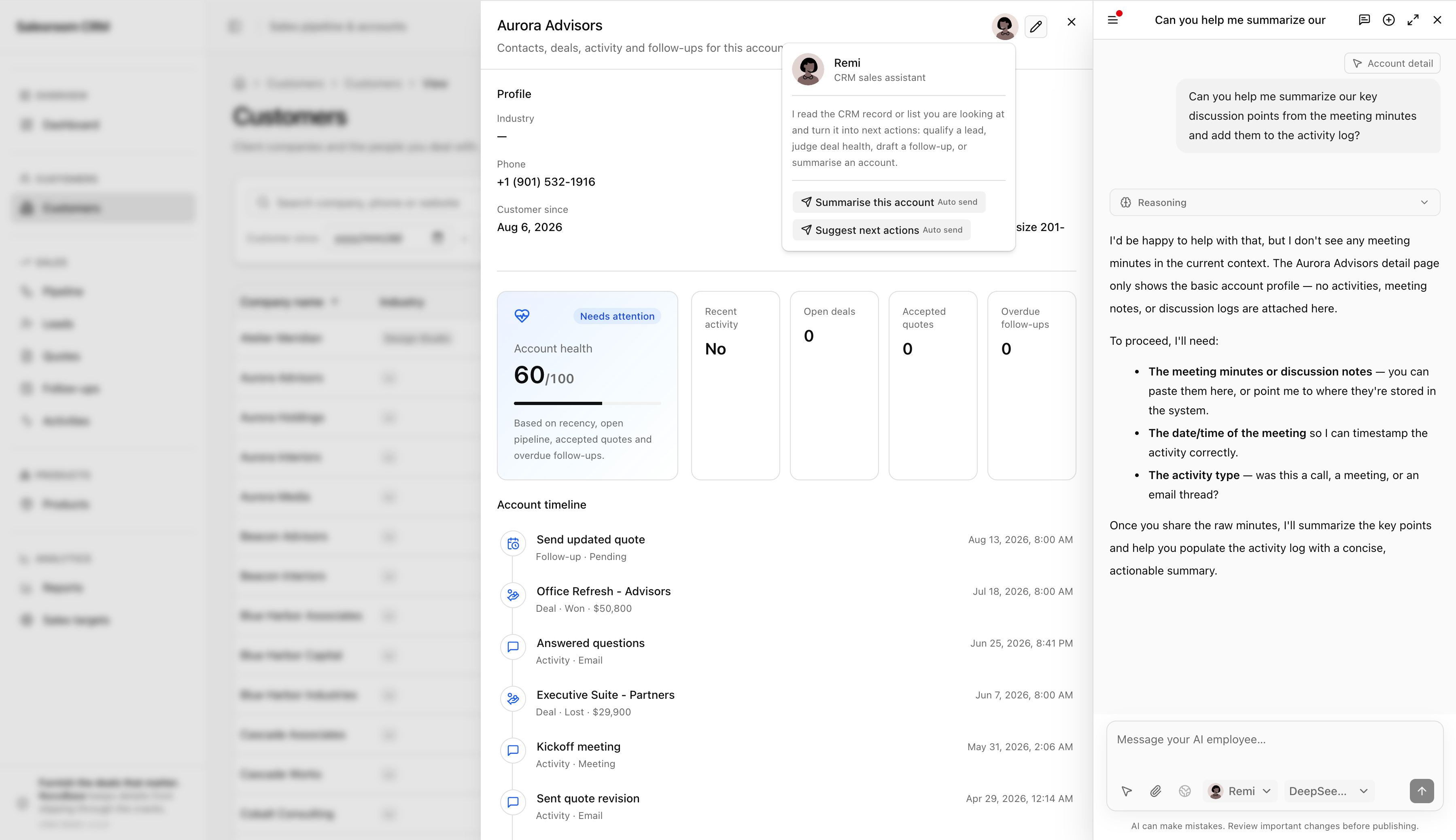Start a new chat with the plus icon
Screen dimensions: 1456x840
1388,19
